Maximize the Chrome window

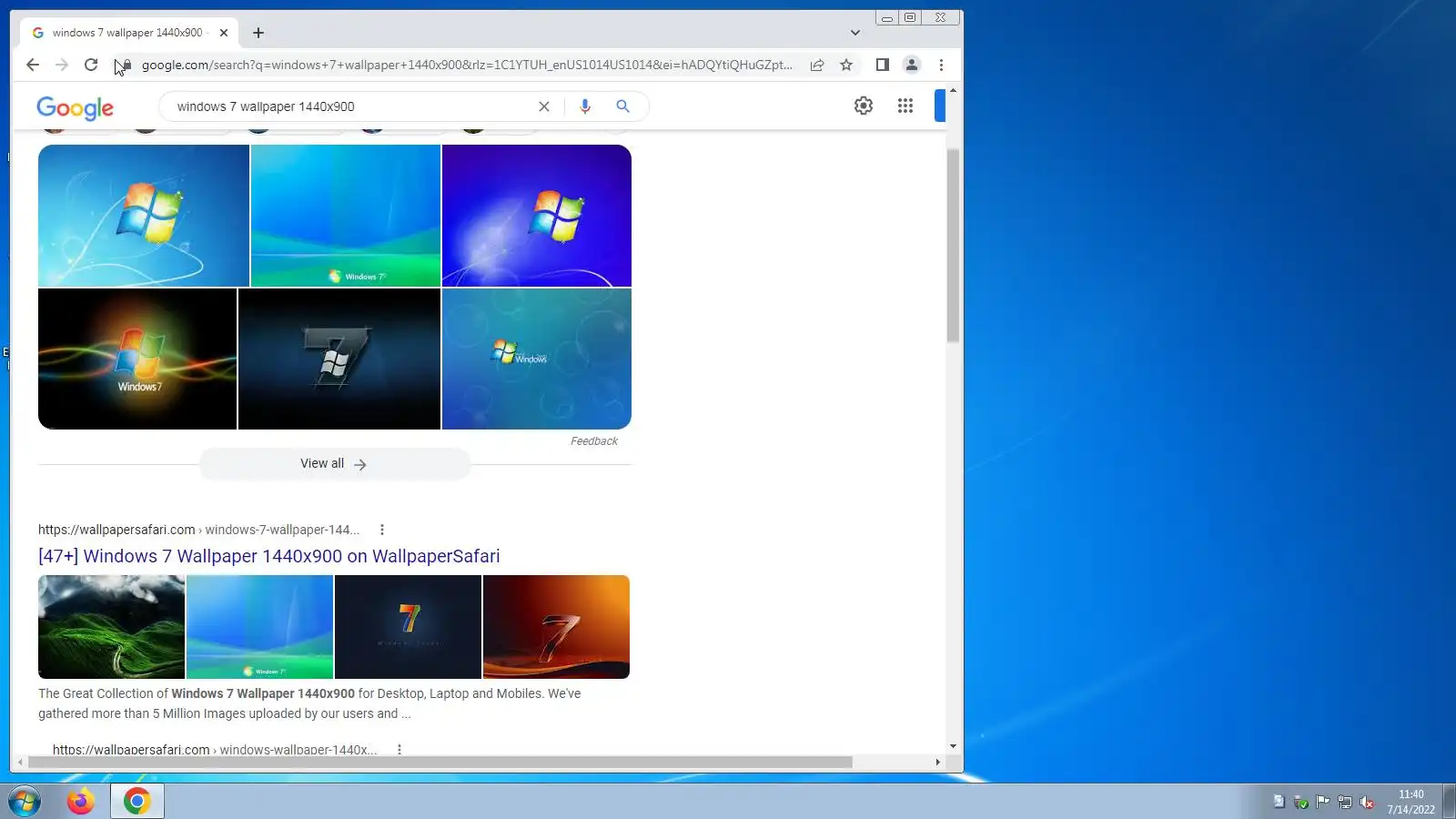click(909, 17)
